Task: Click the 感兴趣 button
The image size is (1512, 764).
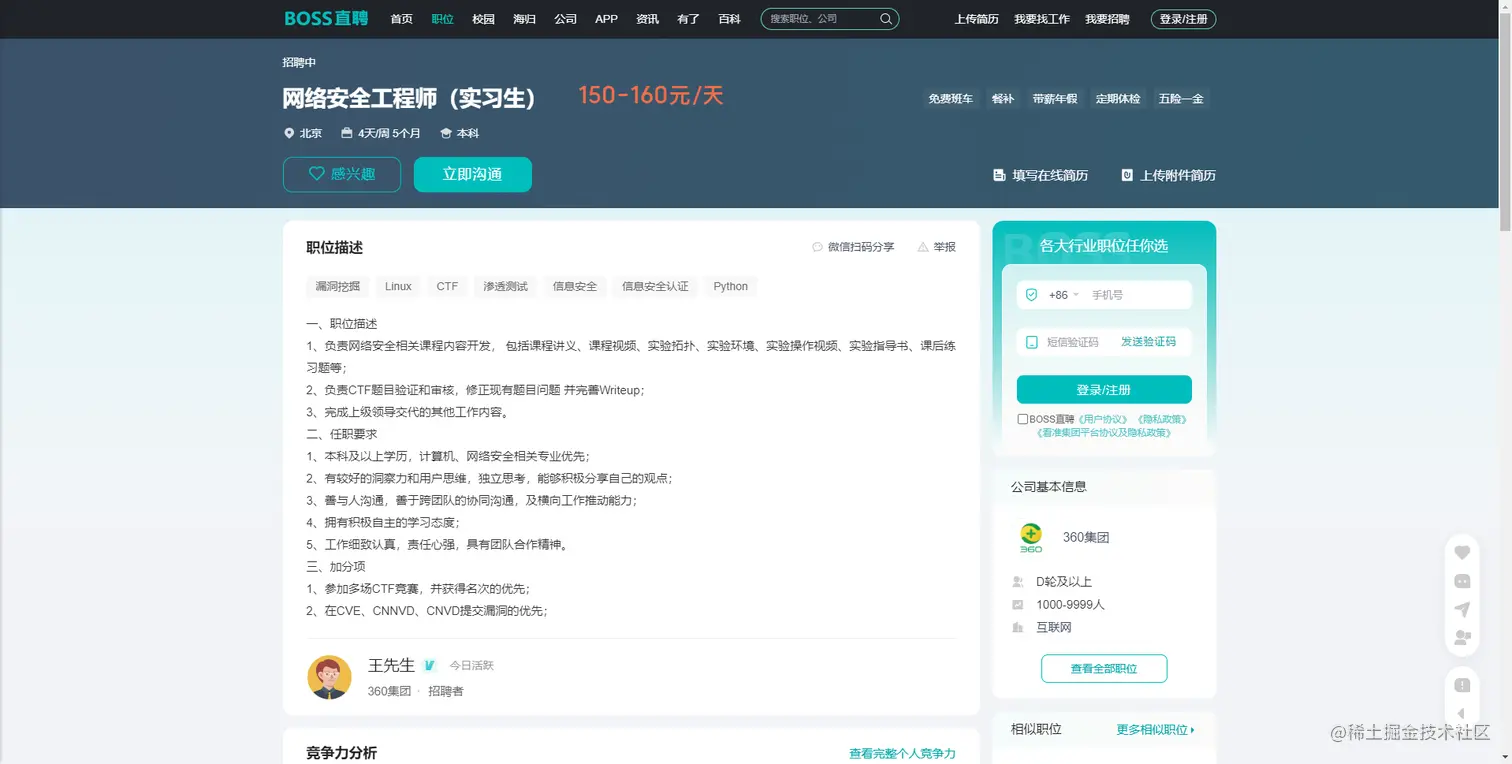Action: 342,174
